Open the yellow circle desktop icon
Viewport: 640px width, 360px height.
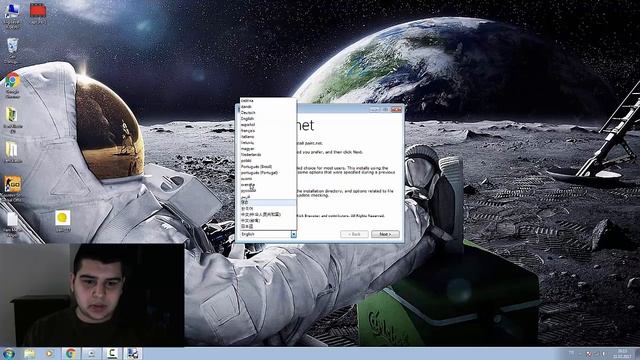(x=62, y=221)
